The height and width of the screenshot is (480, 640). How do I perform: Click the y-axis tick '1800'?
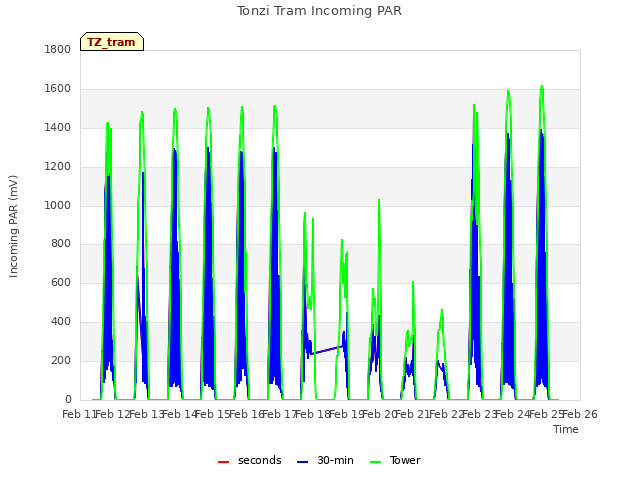point(58,49)
